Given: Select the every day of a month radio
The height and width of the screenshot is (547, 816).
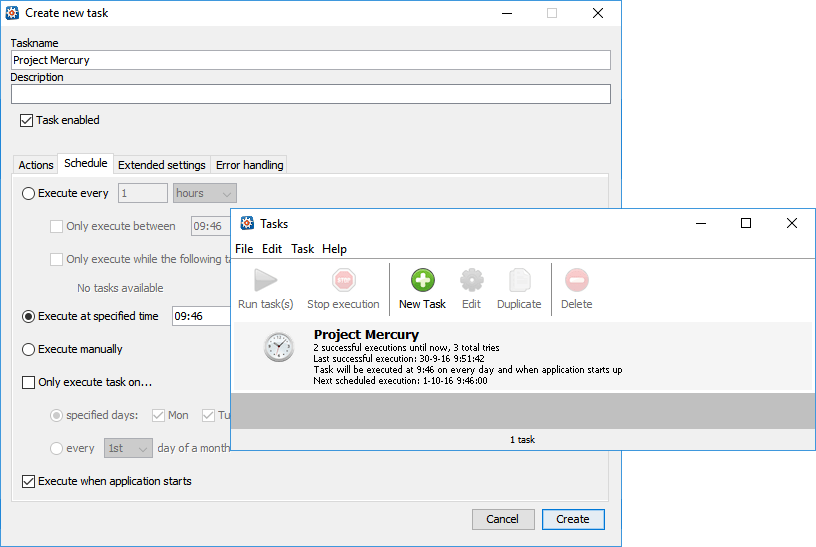Looking at the screenshot, I should click(x=56, y=448).
